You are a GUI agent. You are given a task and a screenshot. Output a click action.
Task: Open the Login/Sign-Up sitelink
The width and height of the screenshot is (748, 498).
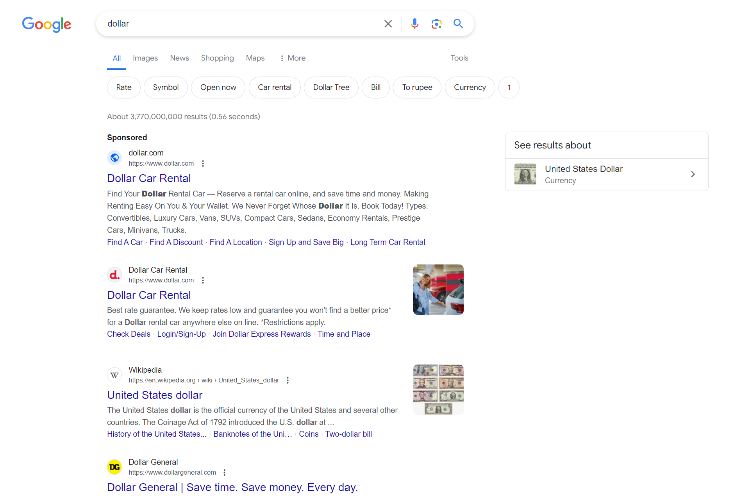click(x=182, y=334)
